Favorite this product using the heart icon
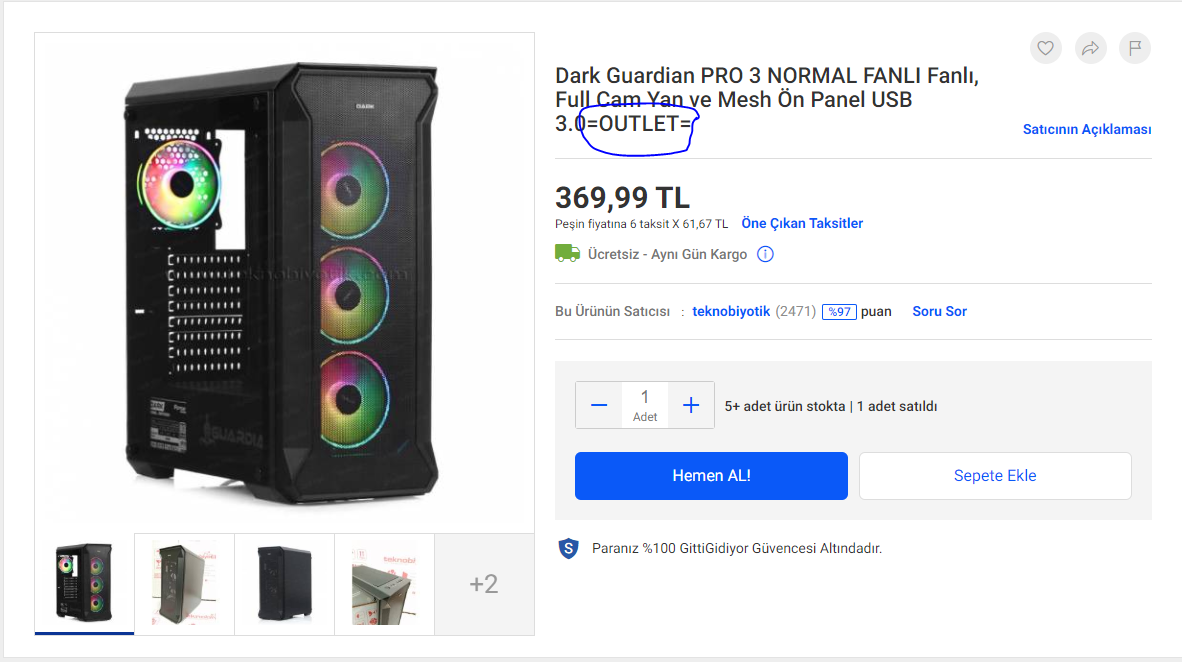This screenshot has height=662, width=1182. coord(1045,47)
